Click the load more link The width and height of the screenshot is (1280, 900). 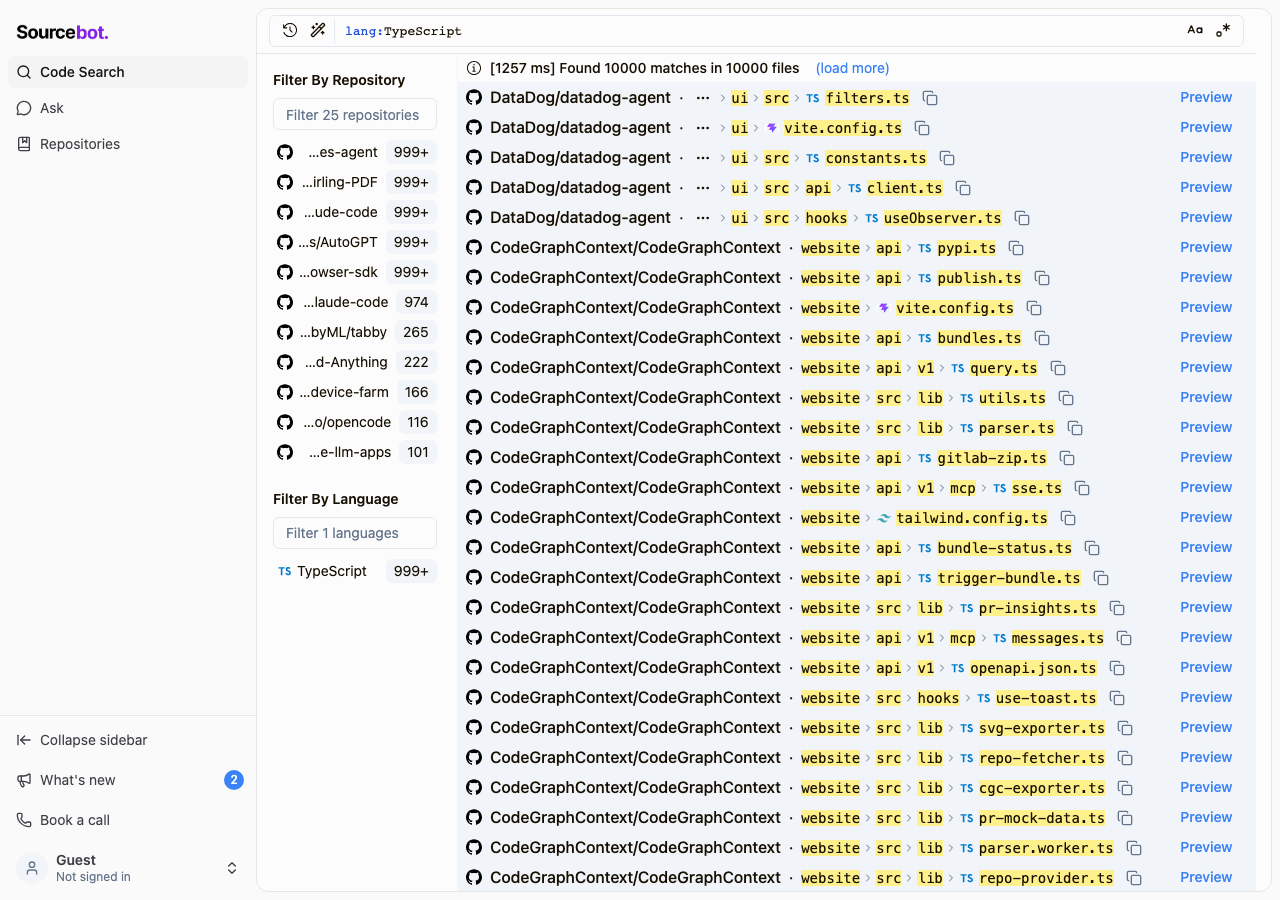[852, 68]
